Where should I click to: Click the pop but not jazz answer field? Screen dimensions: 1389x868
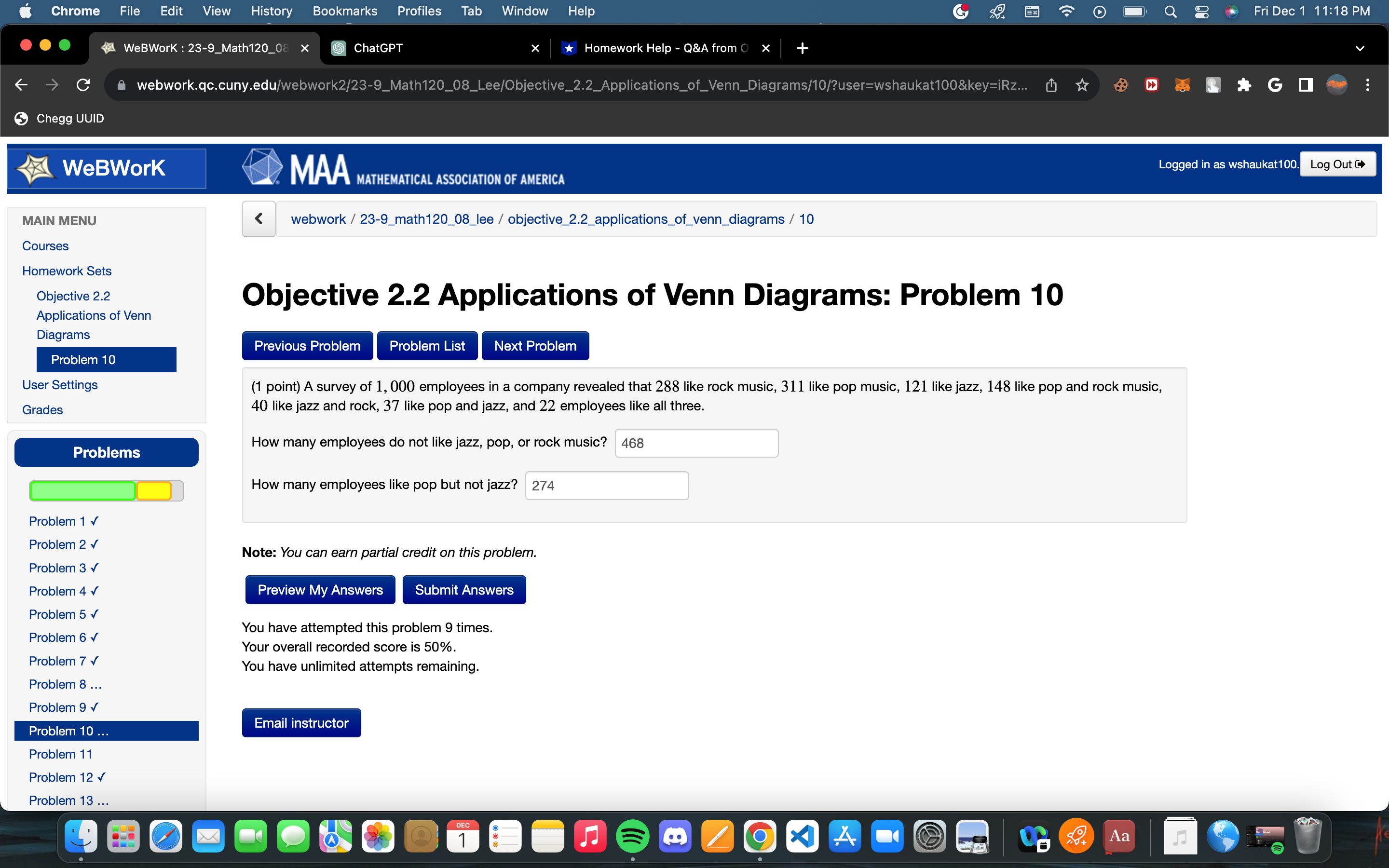point(607,486)
